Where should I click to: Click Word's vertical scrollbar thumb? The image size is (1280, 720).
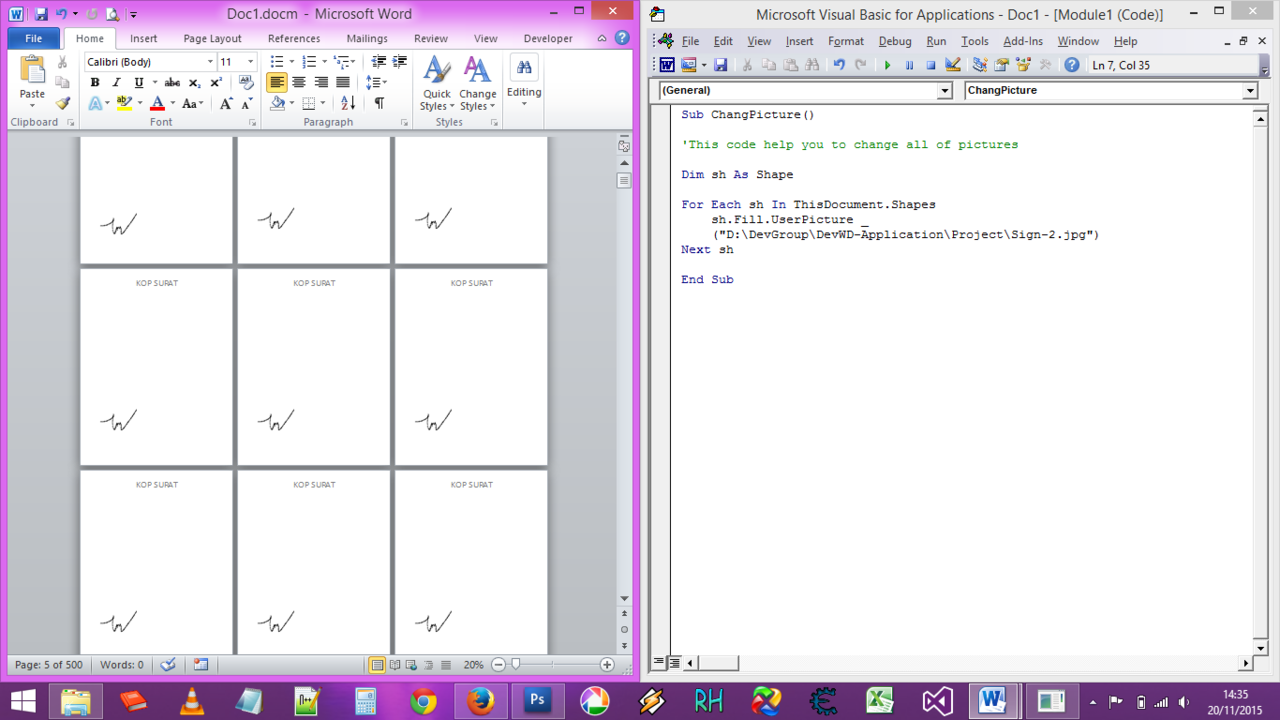coord(624,181)
